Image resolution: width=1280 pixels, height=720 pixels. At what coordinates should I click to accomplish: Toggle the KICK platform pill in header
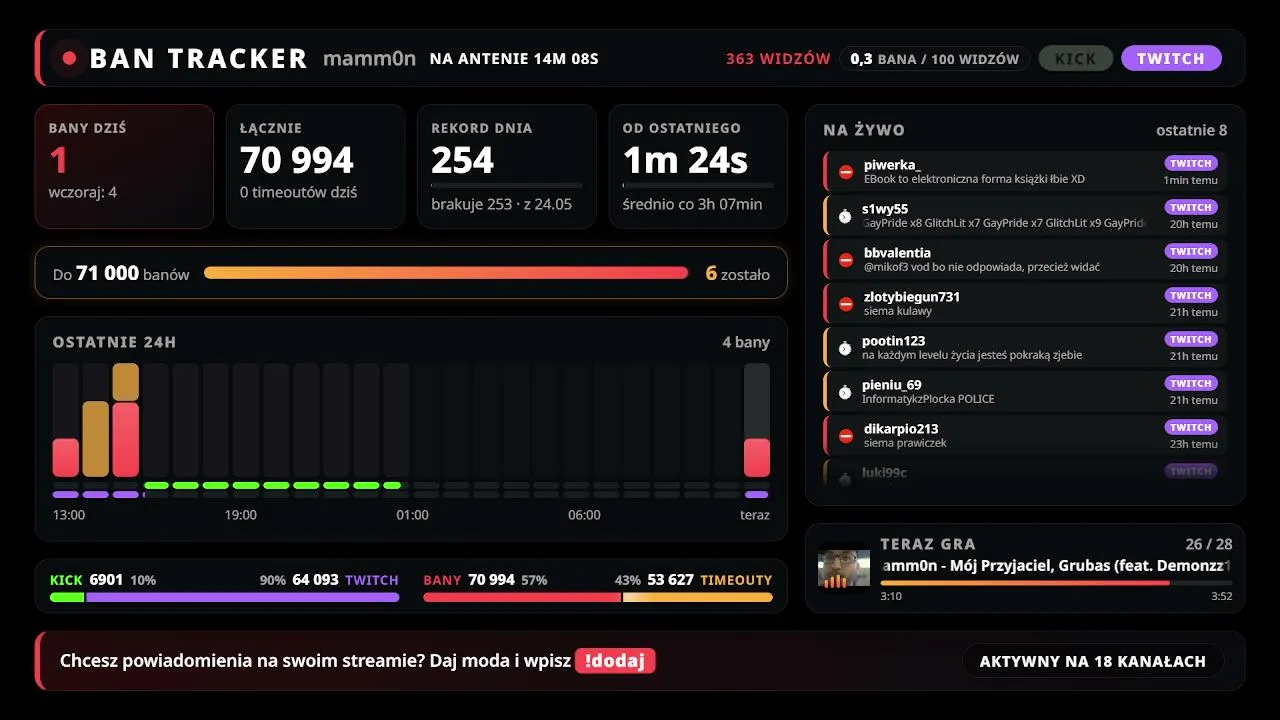point(1075,58)
